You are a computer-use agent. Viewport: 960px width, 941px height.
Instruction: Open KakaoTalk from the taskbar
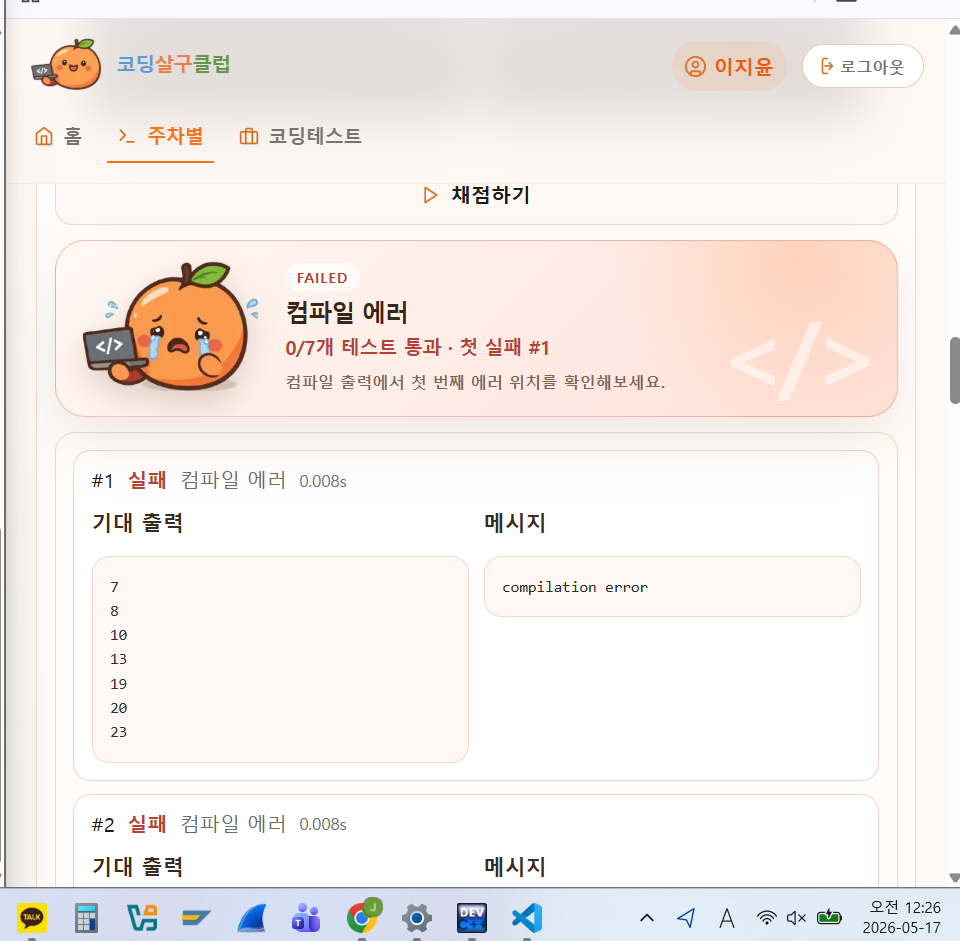pos(32,917)
